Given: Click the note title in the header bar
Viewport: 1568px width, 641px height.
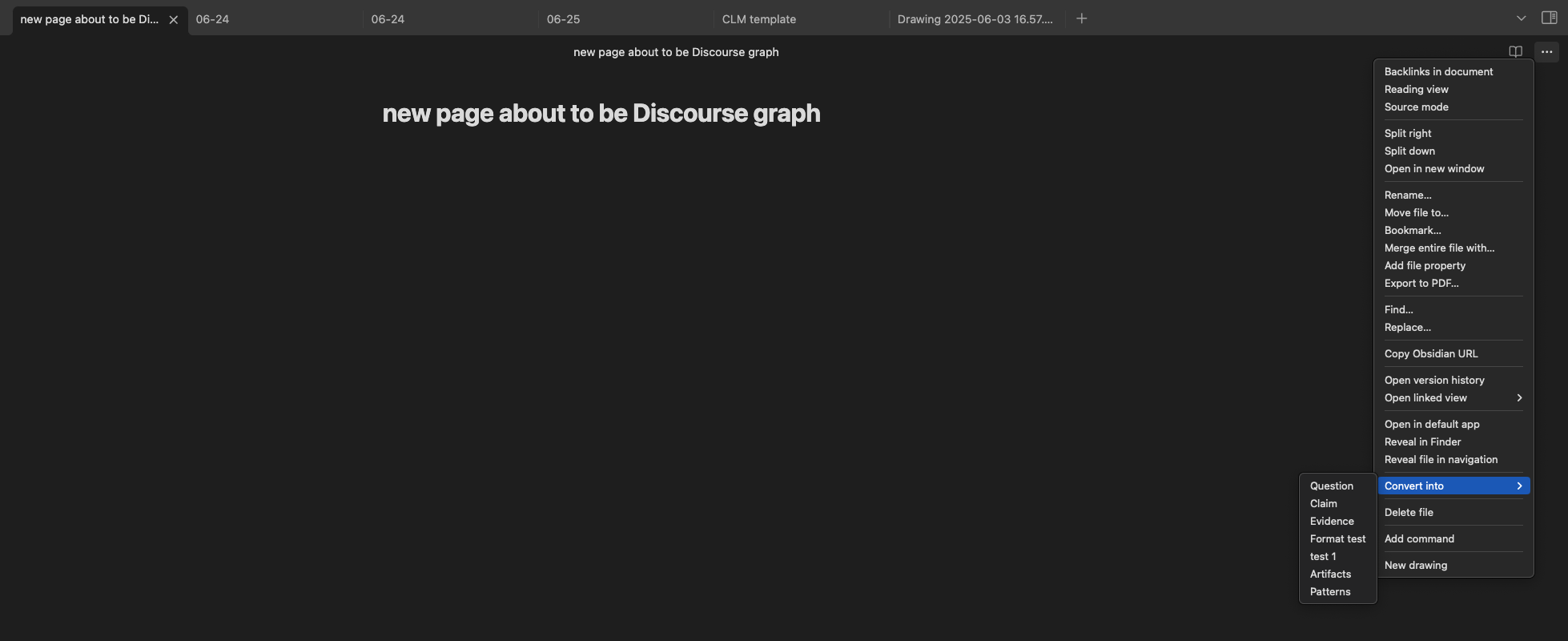Looking at the screenshot, I should 676,52.
